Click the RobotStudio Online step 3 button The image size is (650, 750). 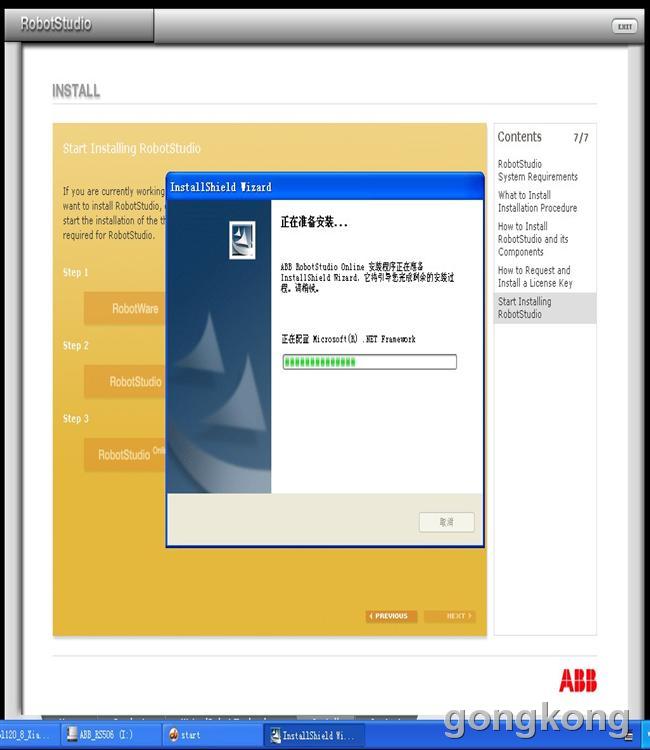click(125, 454)
